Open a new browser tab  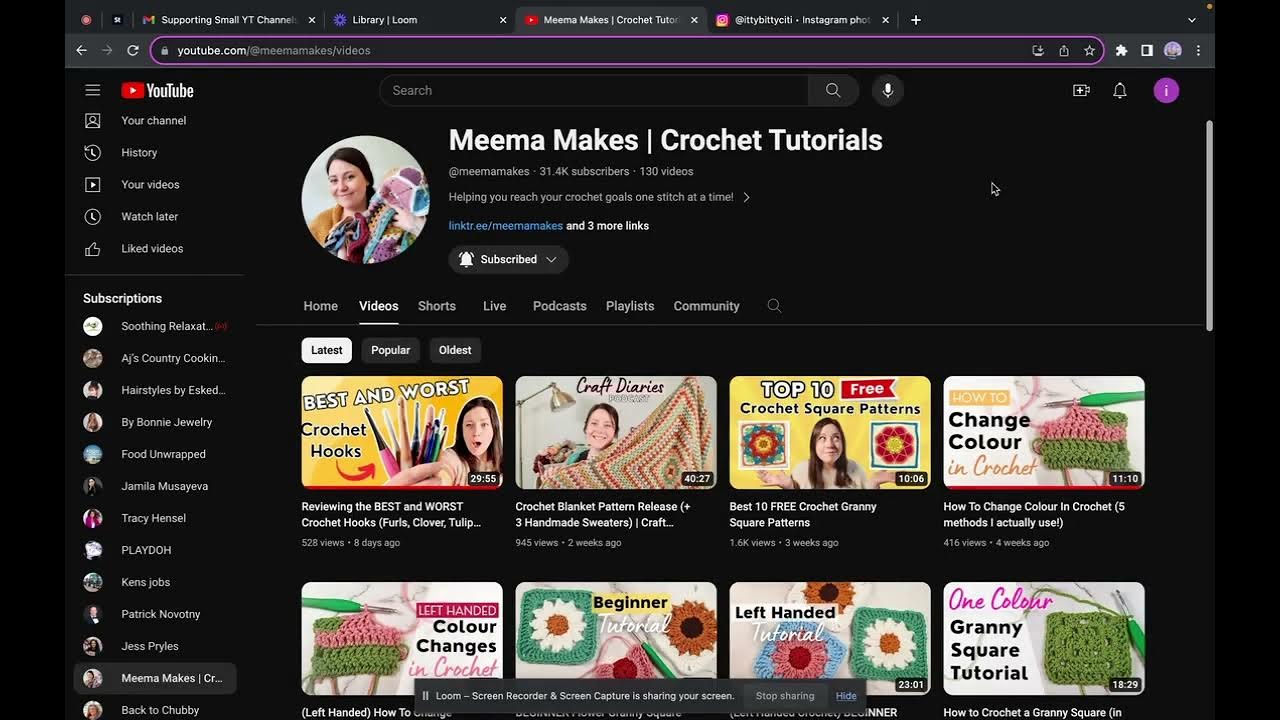(915, 20)
